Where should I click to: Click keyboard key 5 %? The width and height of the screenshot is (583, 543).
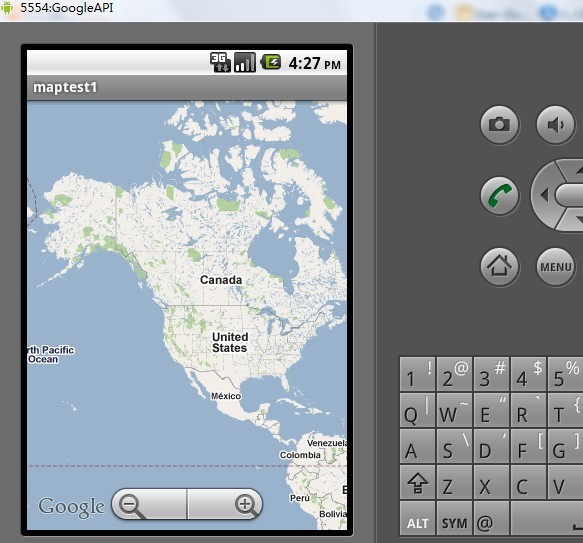(566, 375)
